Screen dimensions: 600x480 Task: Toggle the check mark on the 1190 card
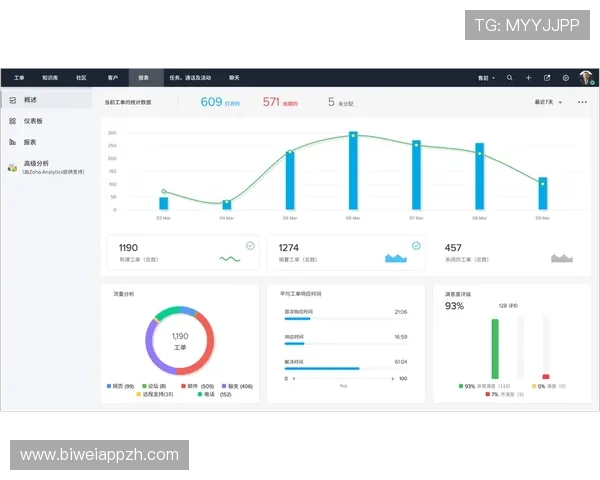(250, 246)
